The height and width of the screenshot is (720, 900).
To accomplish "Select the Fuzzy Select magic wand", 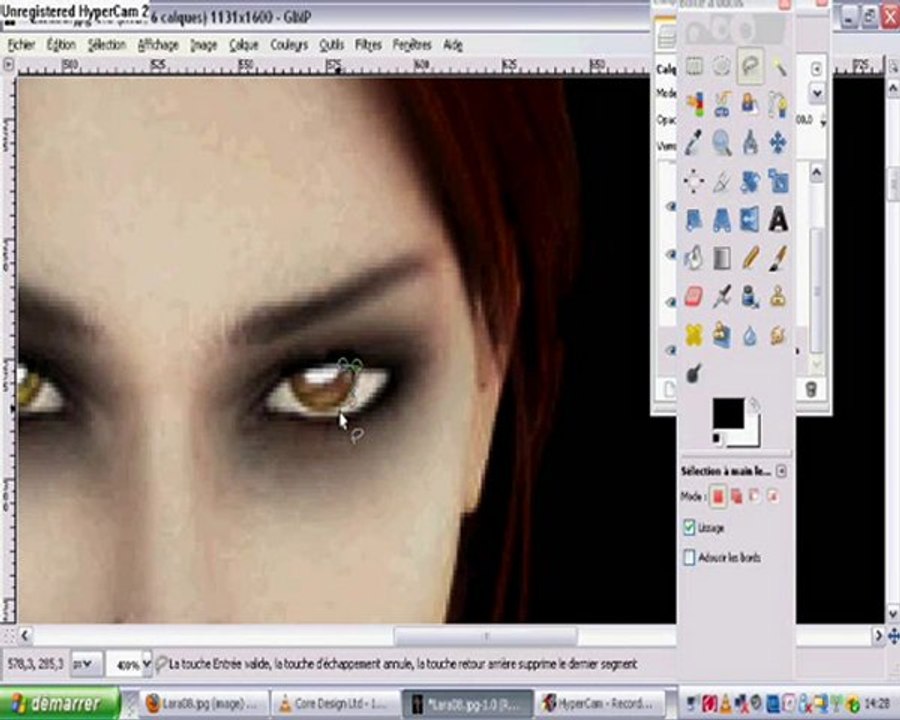I will (778, 68).
